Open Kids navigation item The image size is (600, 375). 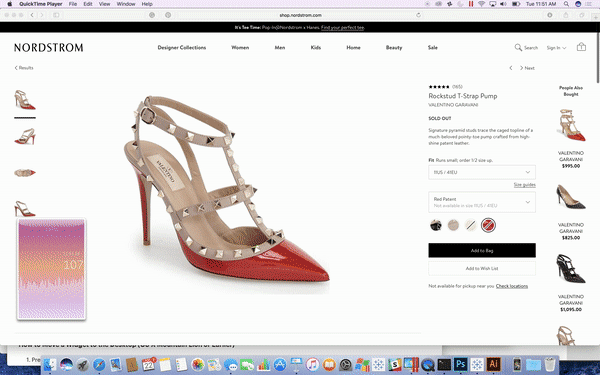316,47
